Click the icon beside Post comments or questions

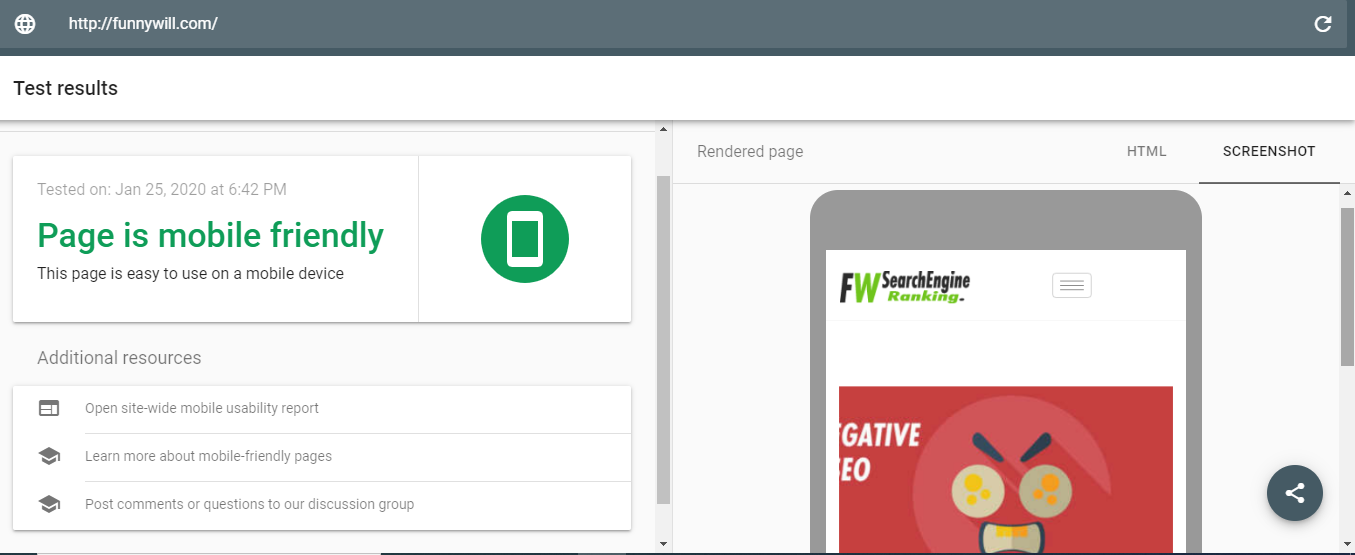coord(49,504)
